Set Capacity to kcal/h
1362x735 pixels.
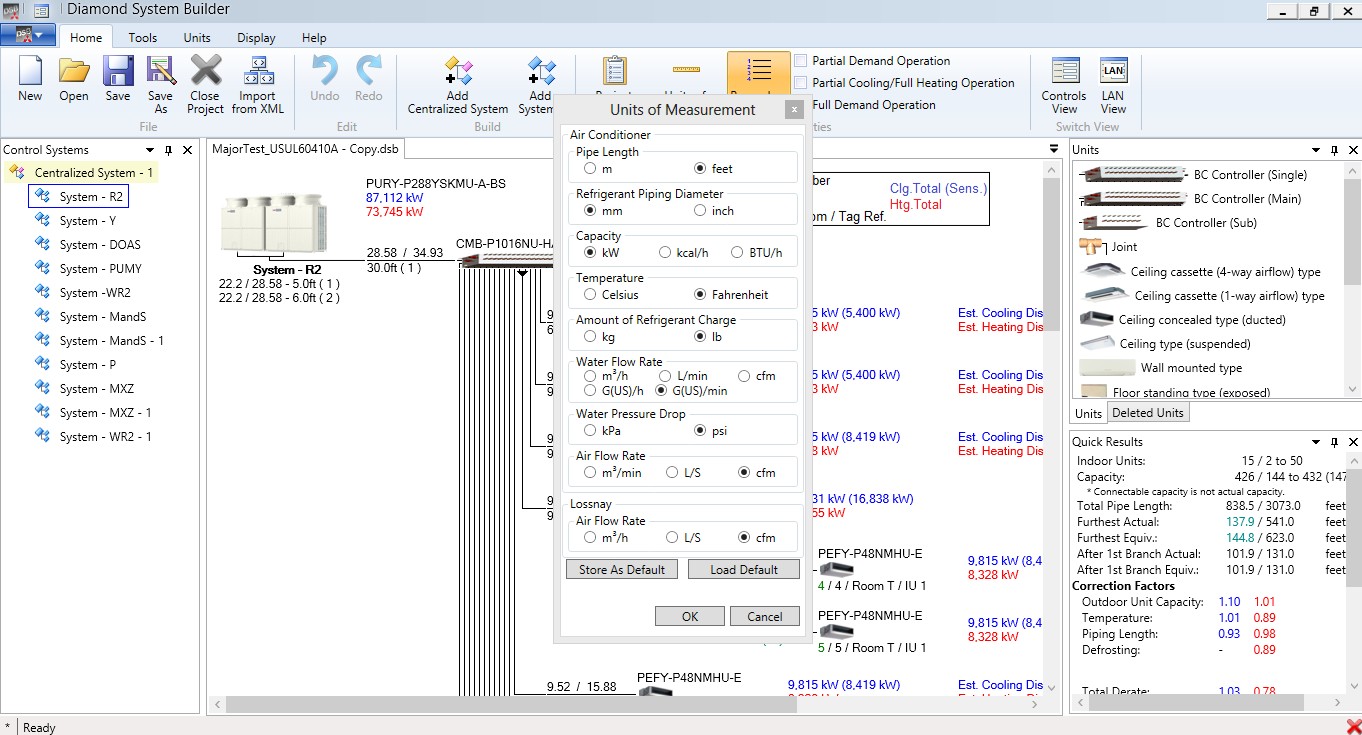[665, 253]
